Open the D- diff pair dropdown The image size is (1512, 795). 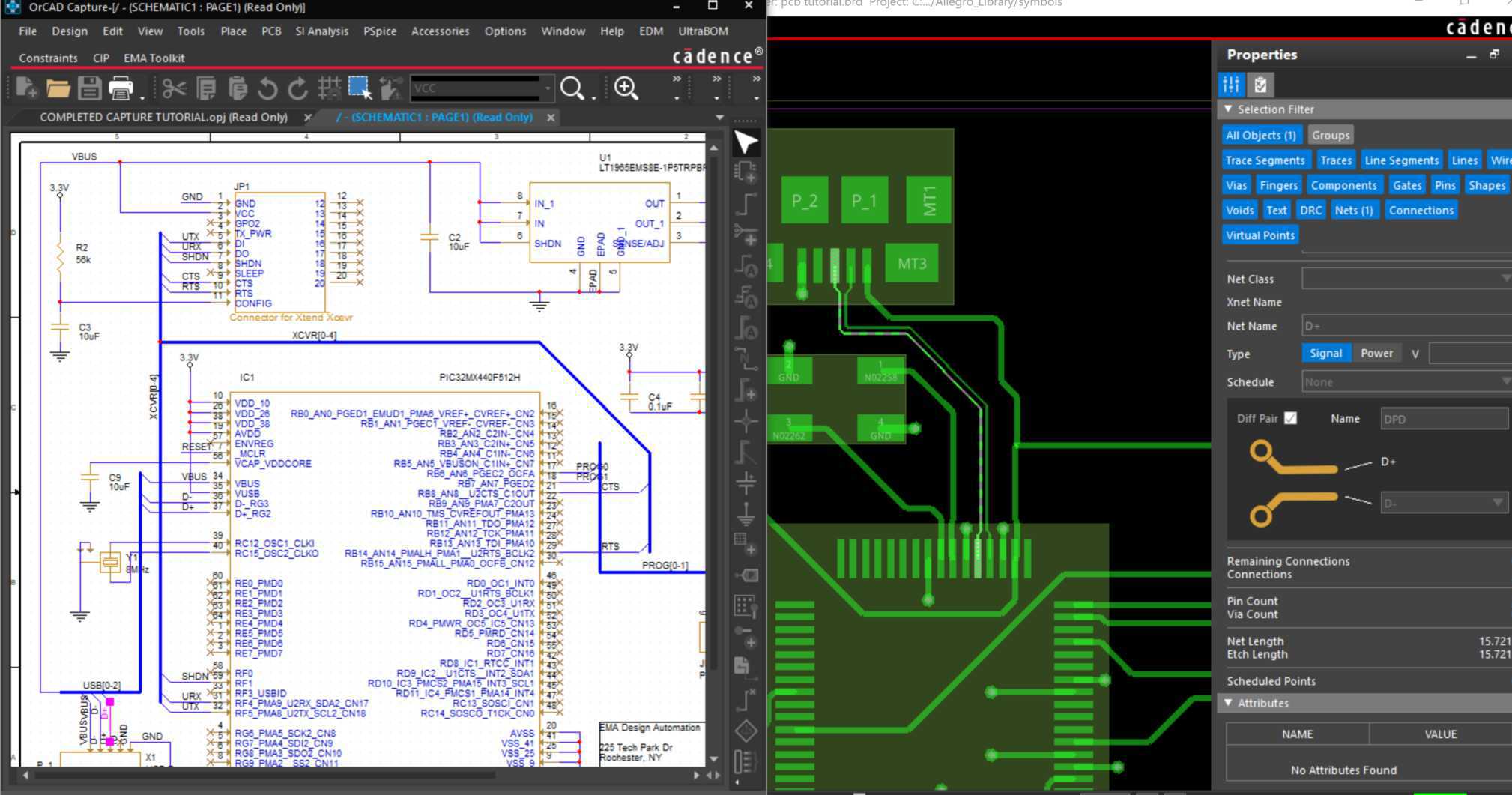point(1499,502)
